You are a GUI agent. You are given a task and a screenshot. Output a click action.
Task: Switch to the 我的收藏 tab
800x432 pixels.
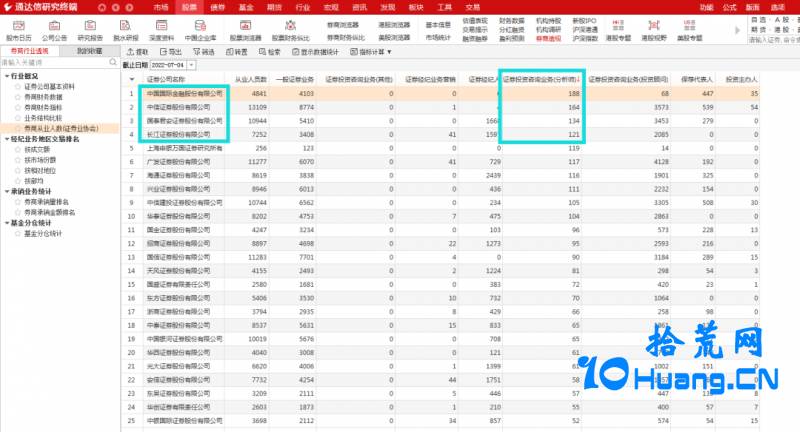89,51
